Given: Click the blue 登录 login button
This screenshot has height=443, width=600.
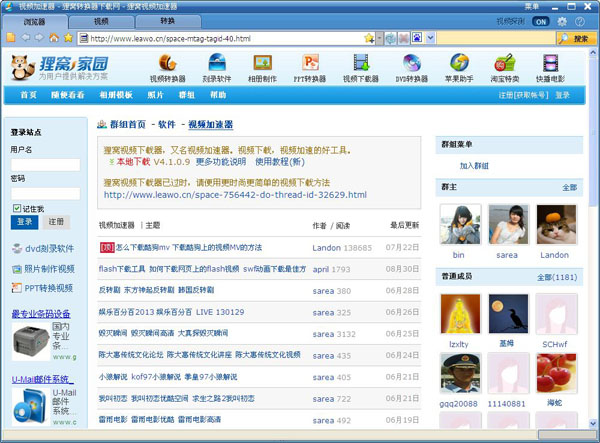Looking at the screenshot, I should 24,222.
